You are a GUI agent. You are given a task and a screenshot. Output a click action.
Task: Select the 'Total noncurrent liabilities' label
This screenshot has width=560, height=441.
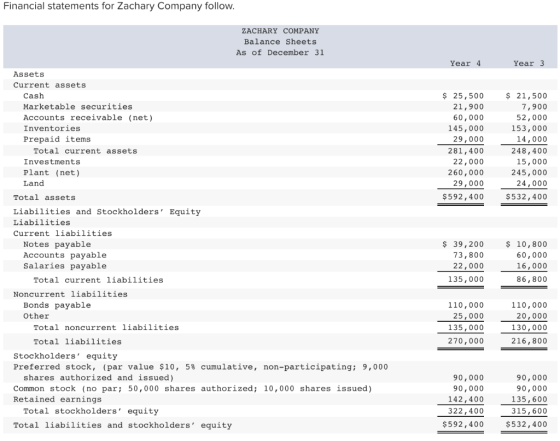[x=106, y=327]
